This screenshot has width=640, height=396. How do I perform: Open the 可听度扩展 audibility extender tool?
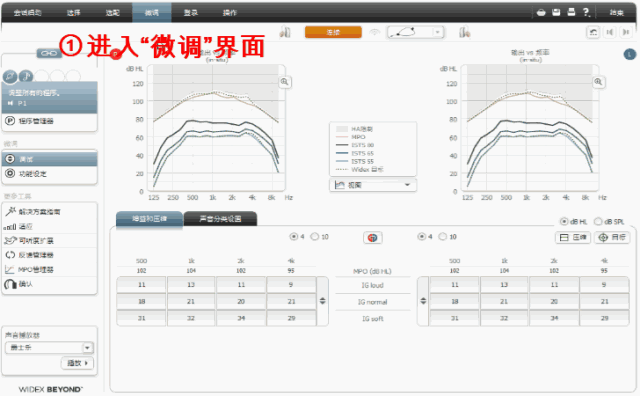tap(49, 240)
